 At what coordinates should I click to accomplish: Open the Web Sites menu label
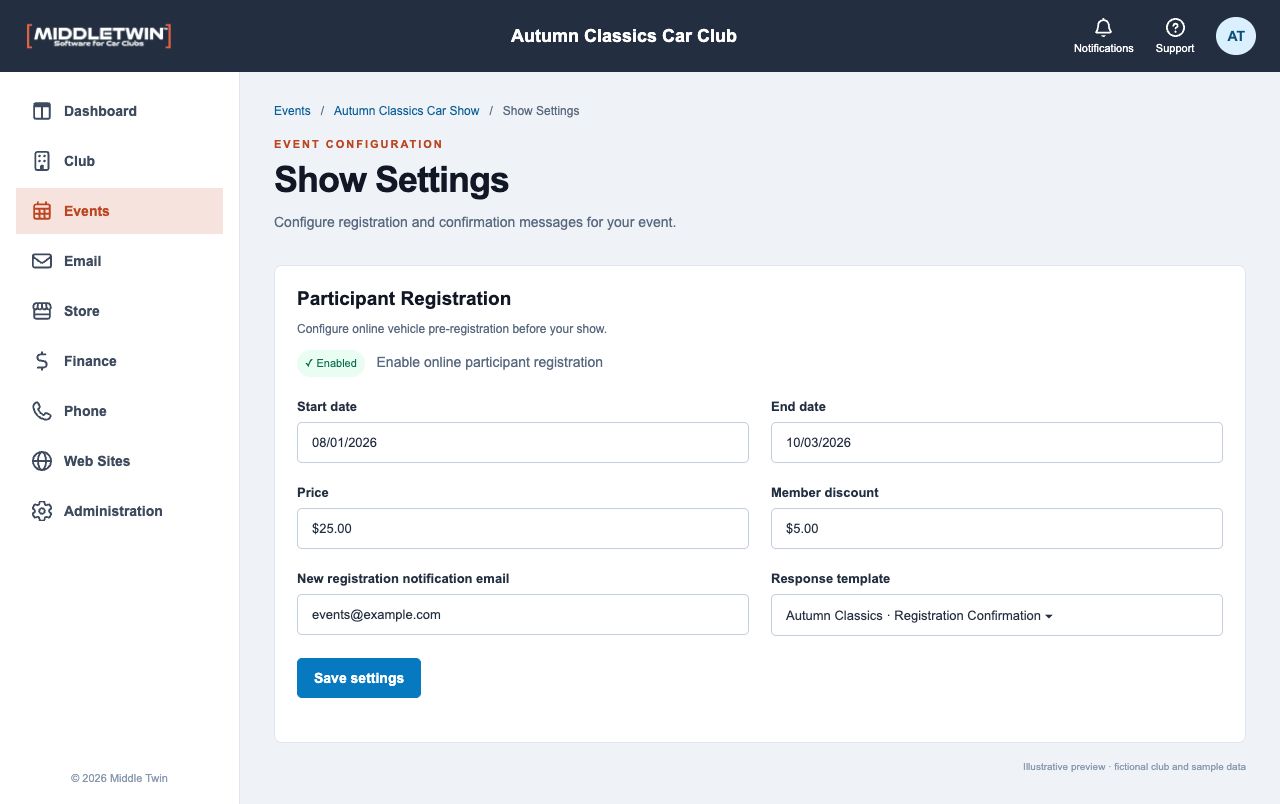coord(97,461)
